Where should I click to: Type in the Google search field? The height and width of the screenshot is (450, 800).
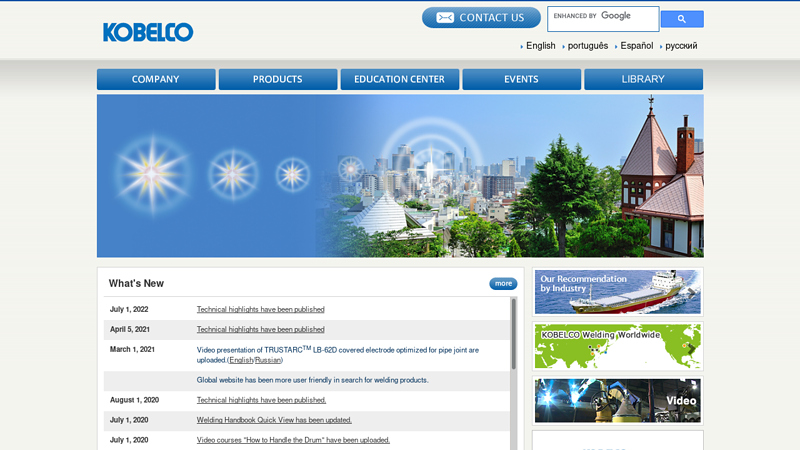(x=602, y=18)
